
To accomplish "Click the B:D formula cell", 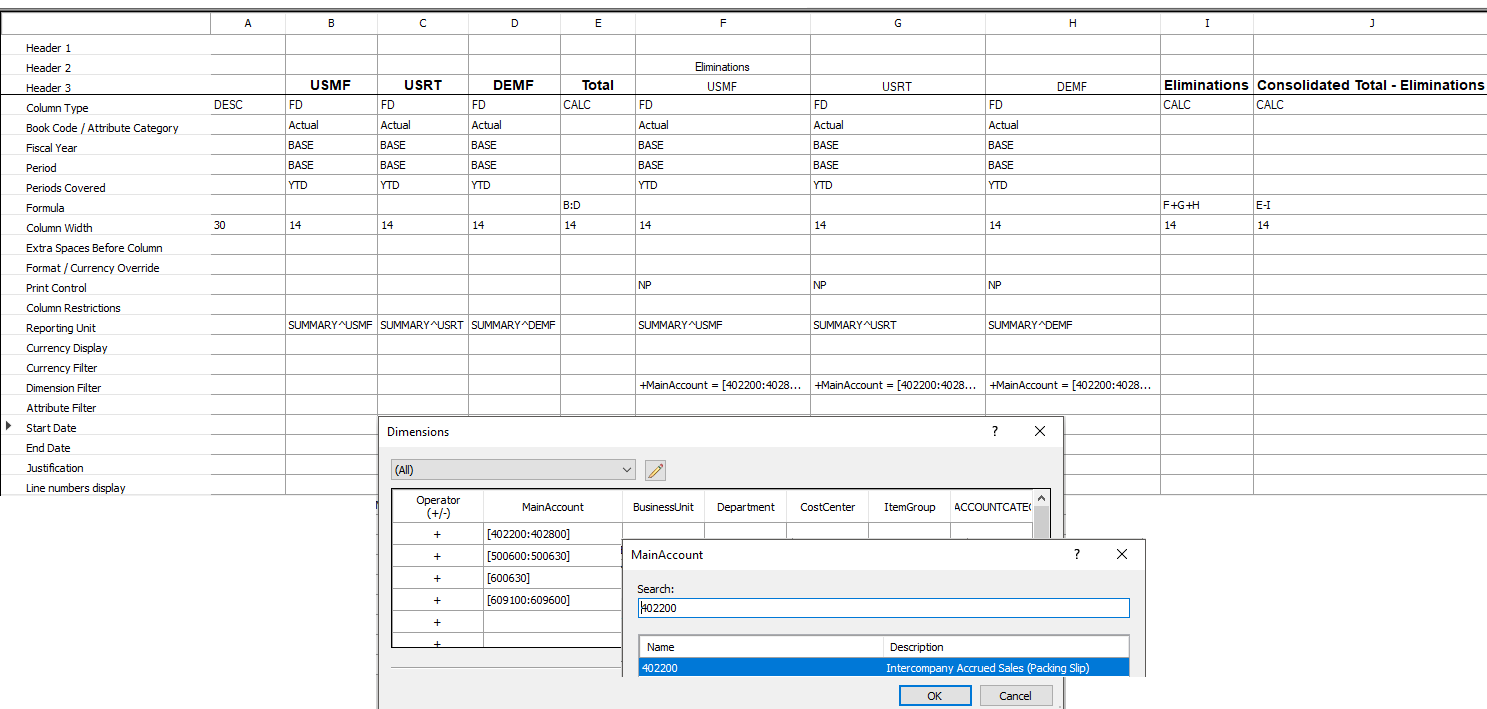I will click(x=598, y=205).
